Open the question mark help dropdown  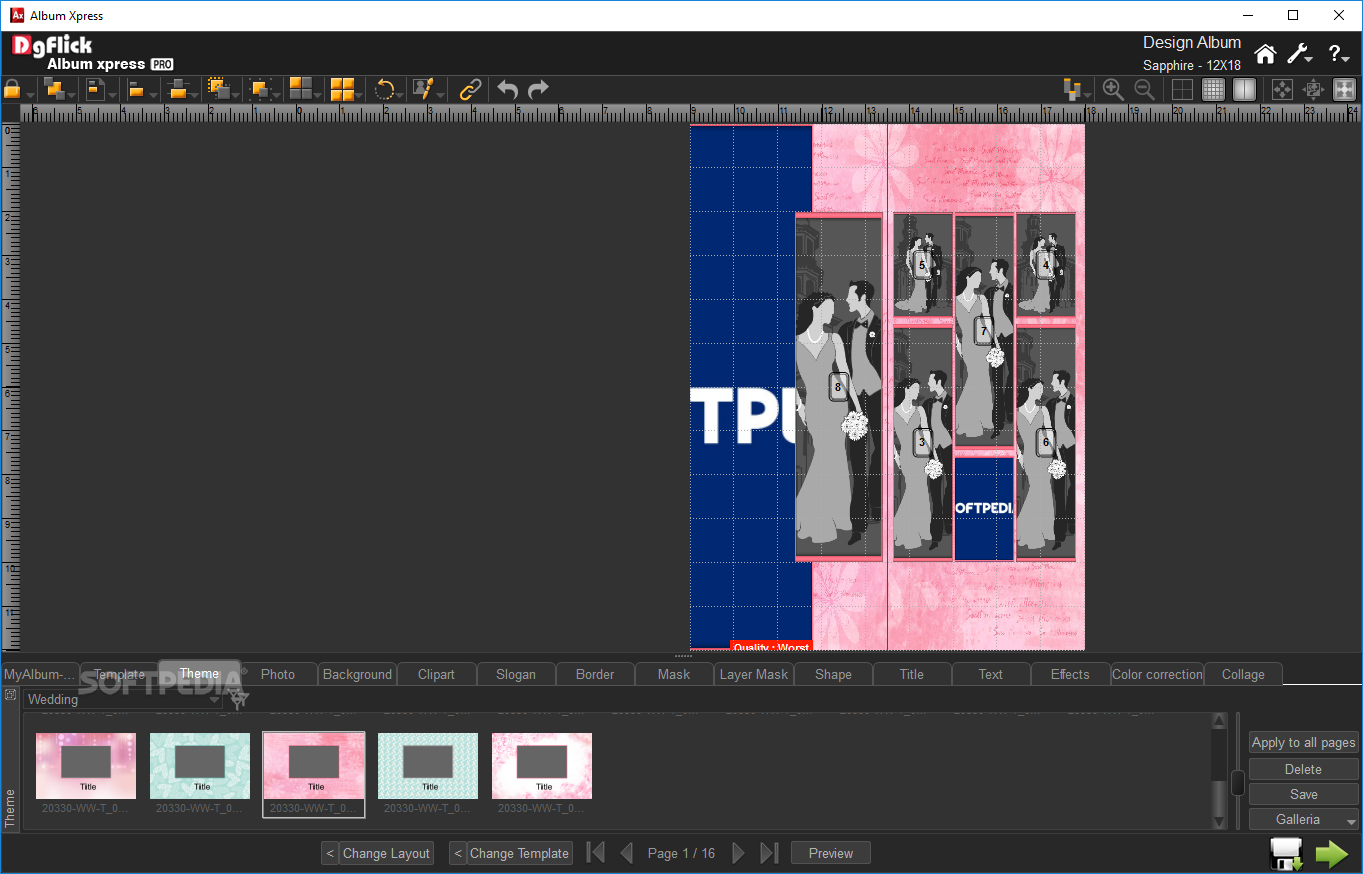[1339, 54]
